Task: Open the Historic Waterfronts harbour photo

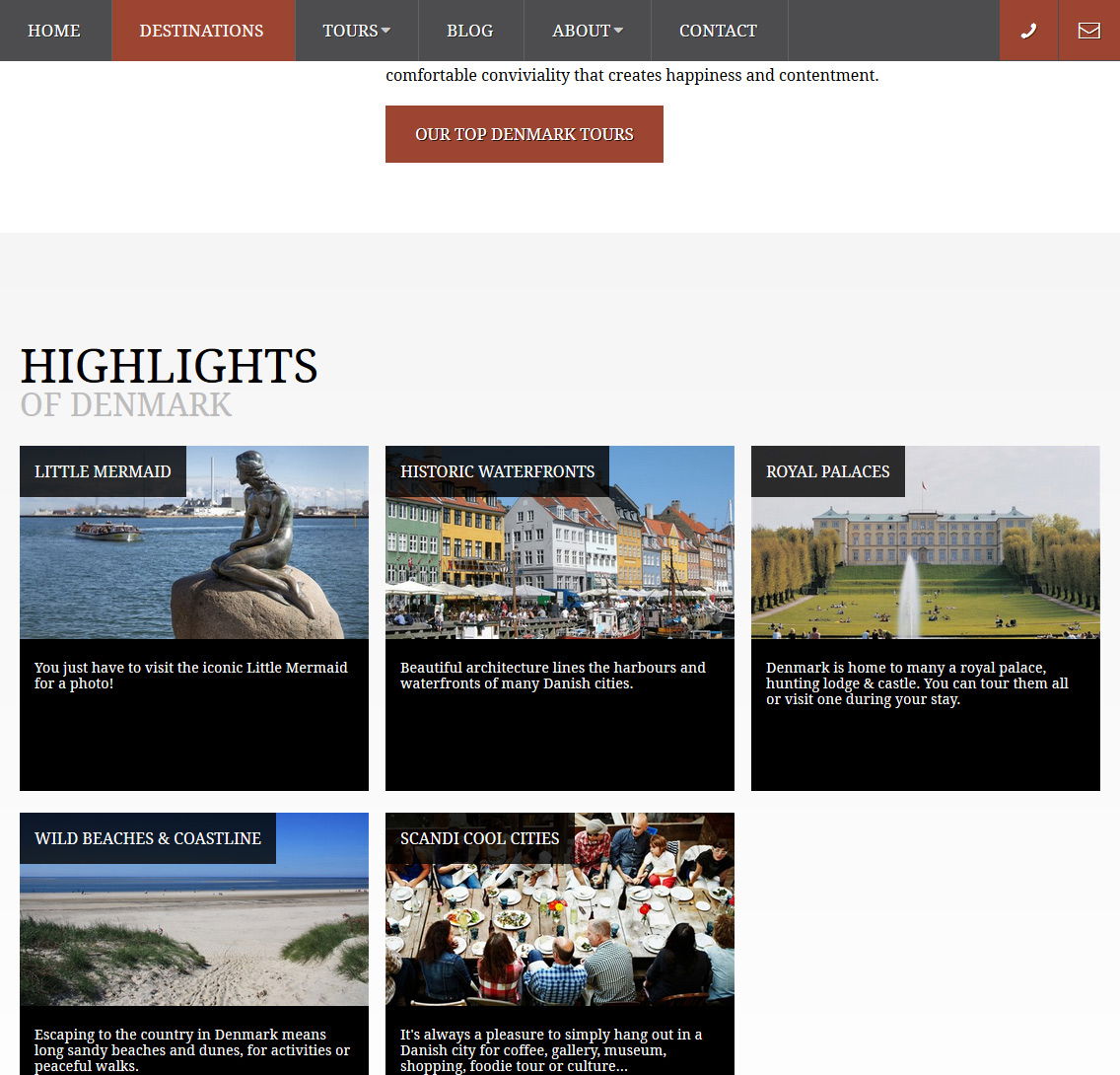Action: (x=560, y=542)
